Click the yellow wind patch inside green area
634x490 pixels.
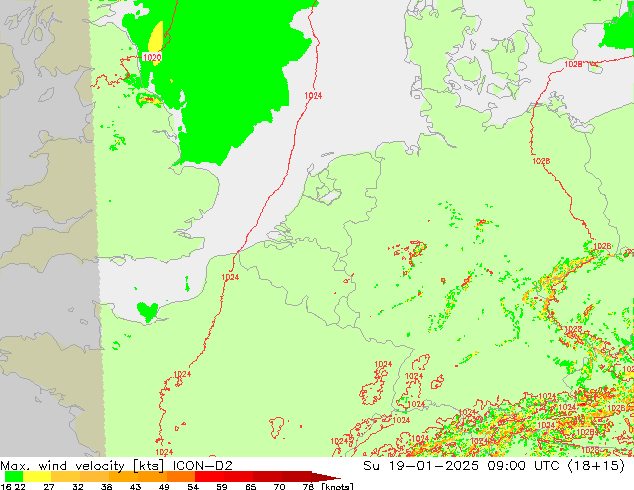click(156, 36)
